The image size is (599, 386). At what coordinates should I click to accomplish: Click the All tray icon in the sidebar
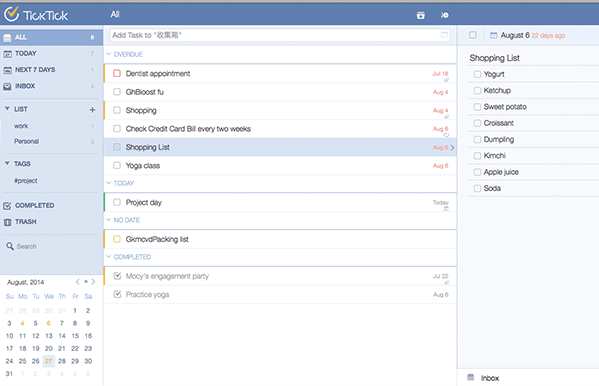coord(7,37)
